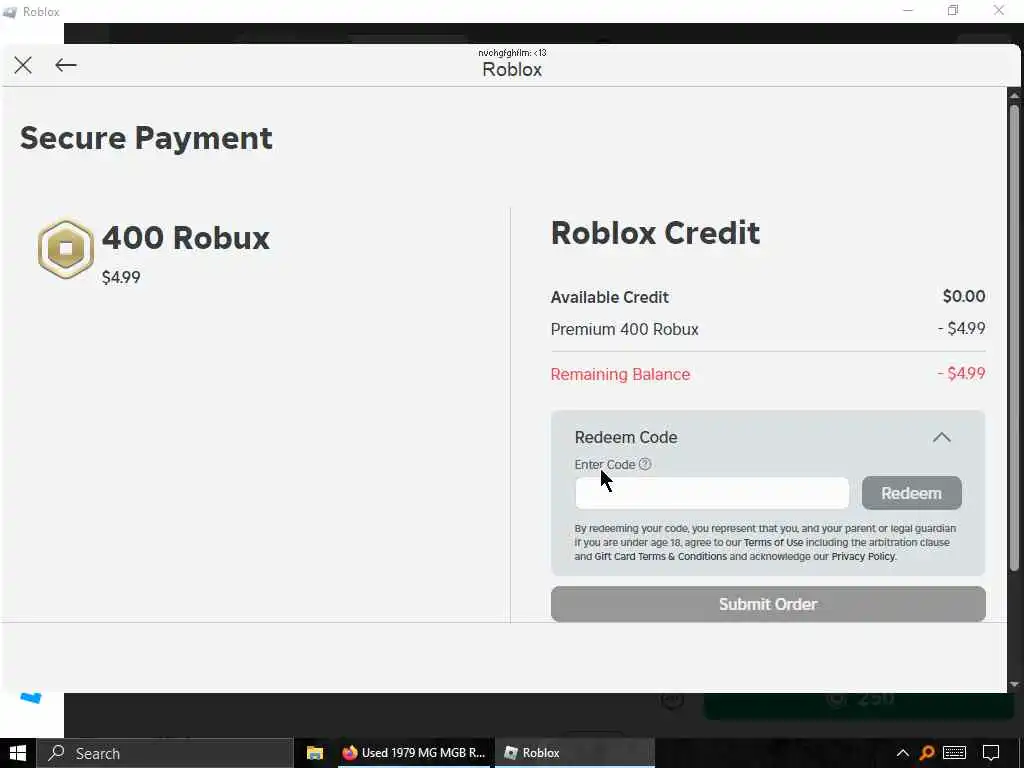Click the dialog's vertical scrollbar thumb
Screen dimensions: 1024x768
(x=1014, y=336)
